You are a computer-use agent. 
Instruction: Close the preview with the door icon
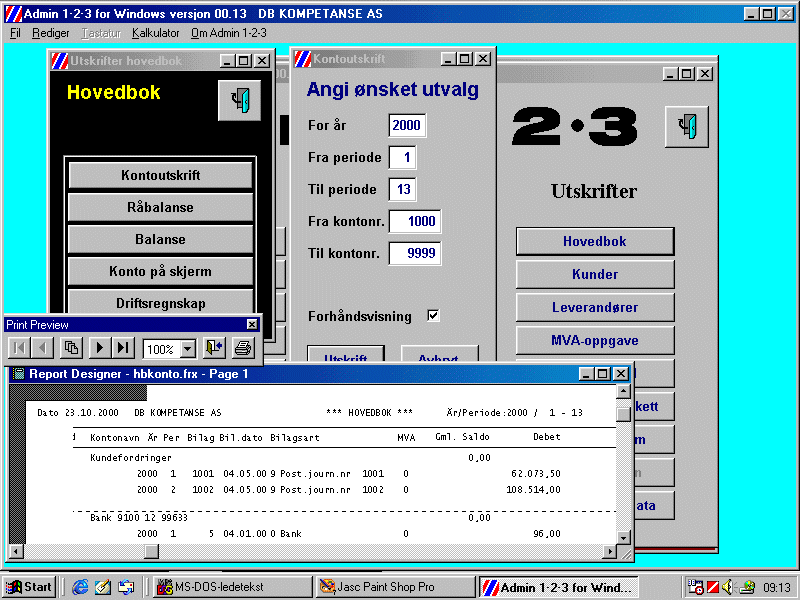click(214, 348)
